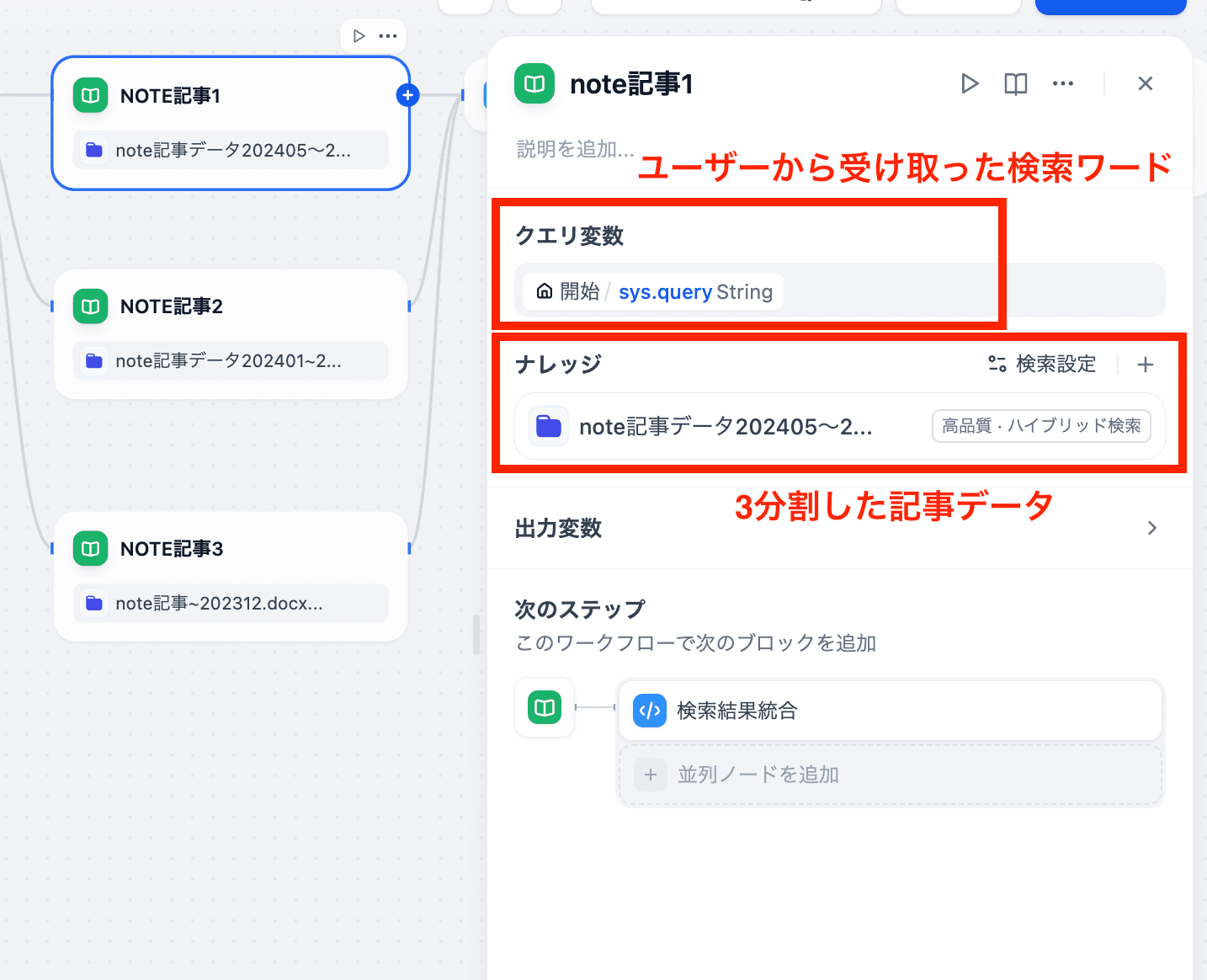This screenshot has height=980, width=1207.
Task: Open the three-dot menu in panel header
Action: pyautogui.click(x=1063, y=83)
